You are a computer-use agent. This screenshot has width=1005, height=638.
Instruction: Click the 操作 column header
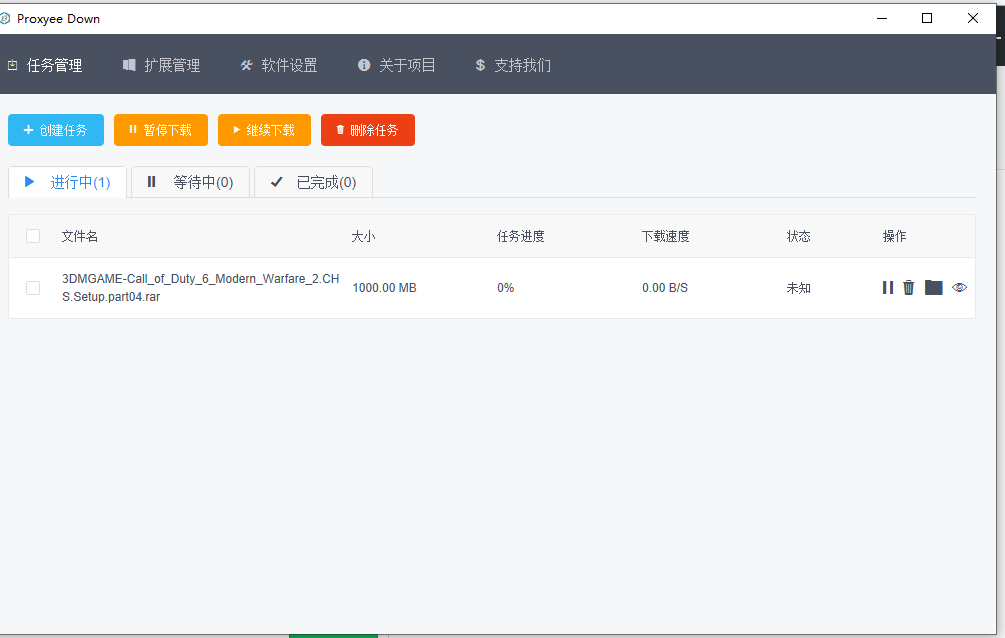[895, 237]
